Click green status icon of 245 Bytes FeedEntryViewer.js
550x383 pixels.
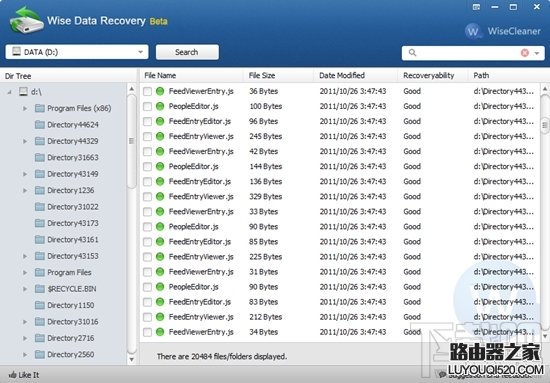[160, 136]
